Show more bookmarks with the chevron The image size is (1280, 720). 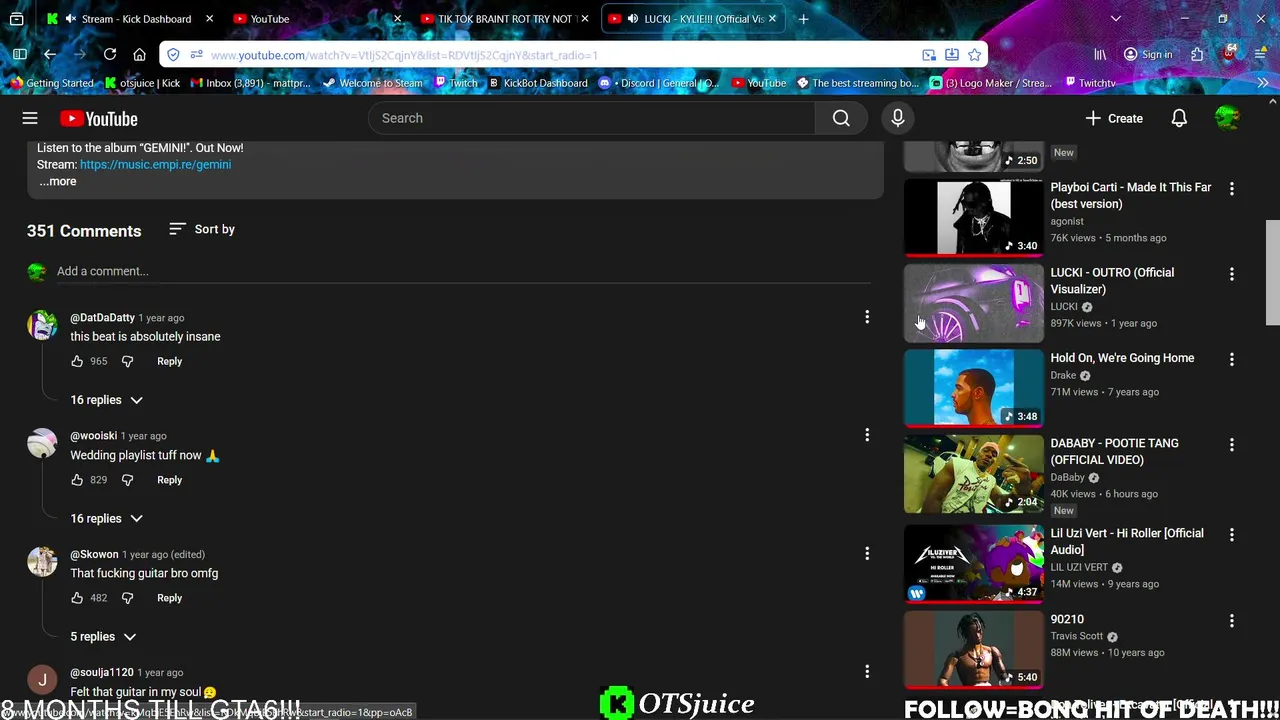pyautogui.click(x=1262, y=83)
